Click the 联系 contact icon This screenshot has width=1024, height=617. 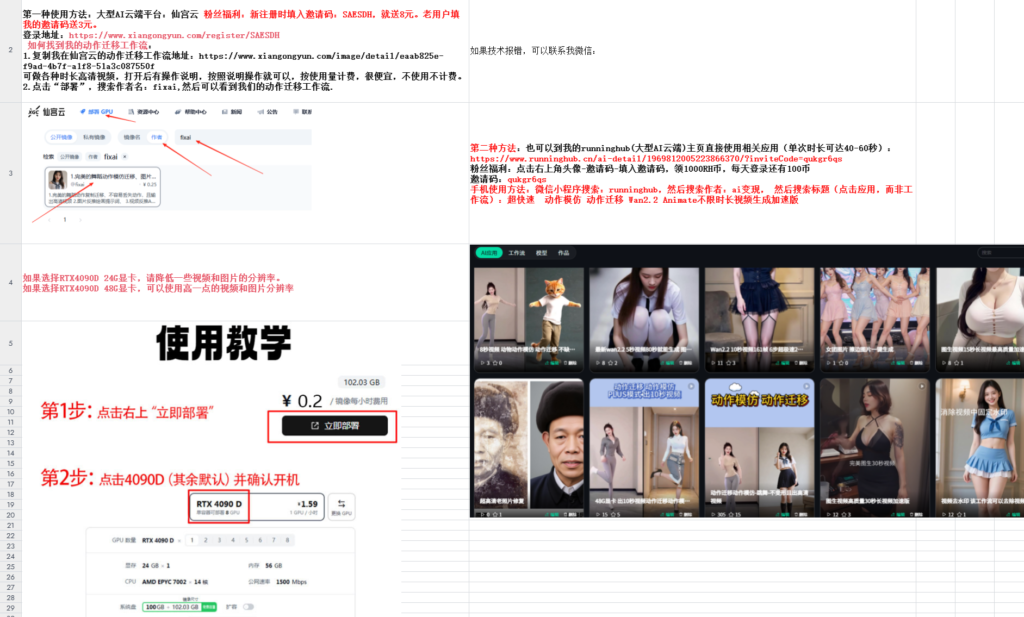click(x=298, y=112)
